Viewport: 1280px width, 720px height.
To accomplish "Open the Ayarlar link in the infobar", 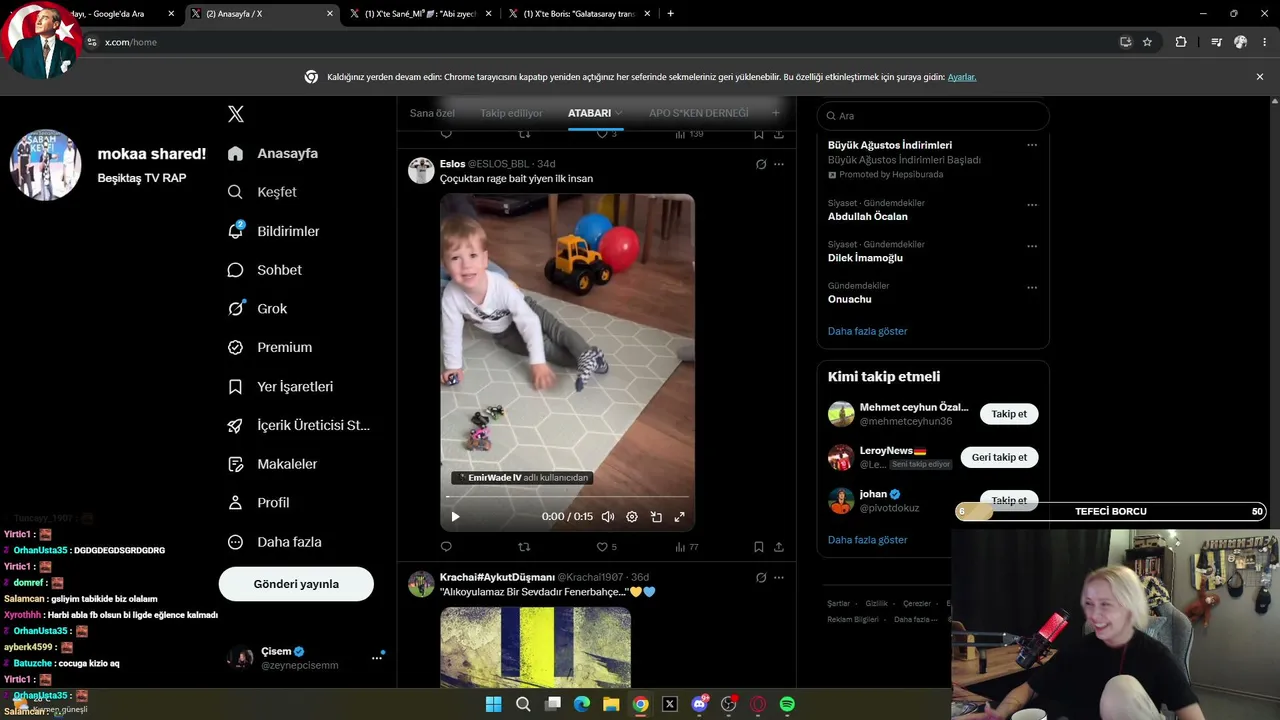I will coord(961,77).
